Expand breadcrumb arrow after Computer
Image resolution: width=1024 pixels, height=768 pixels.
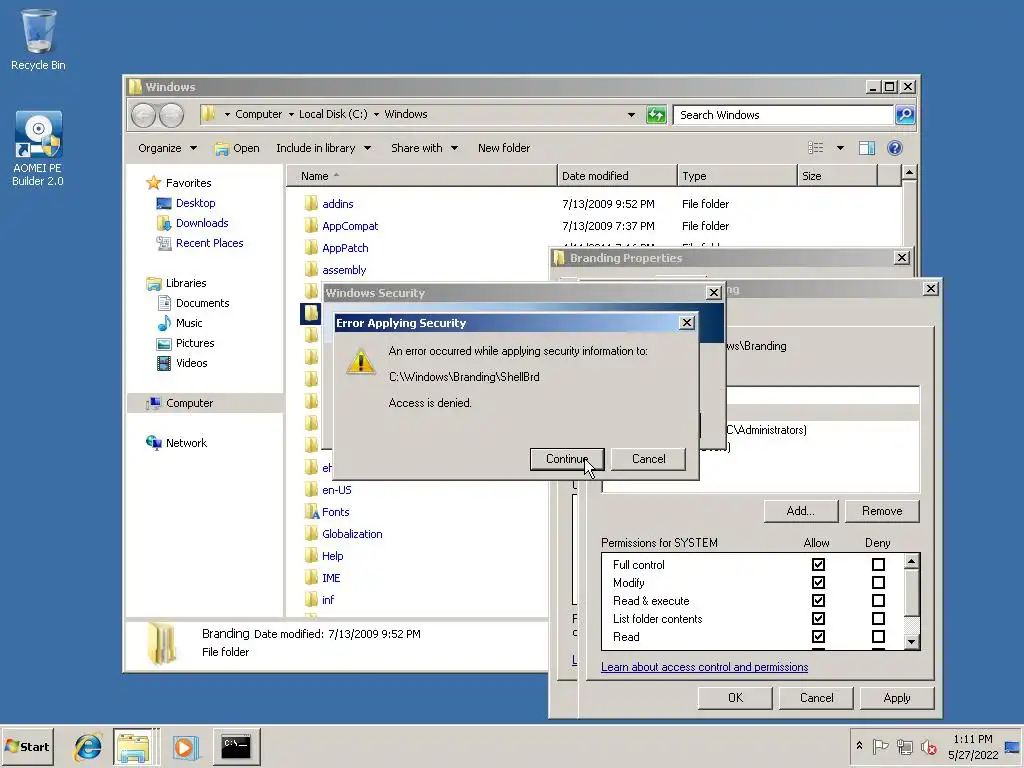click(291, 114)
